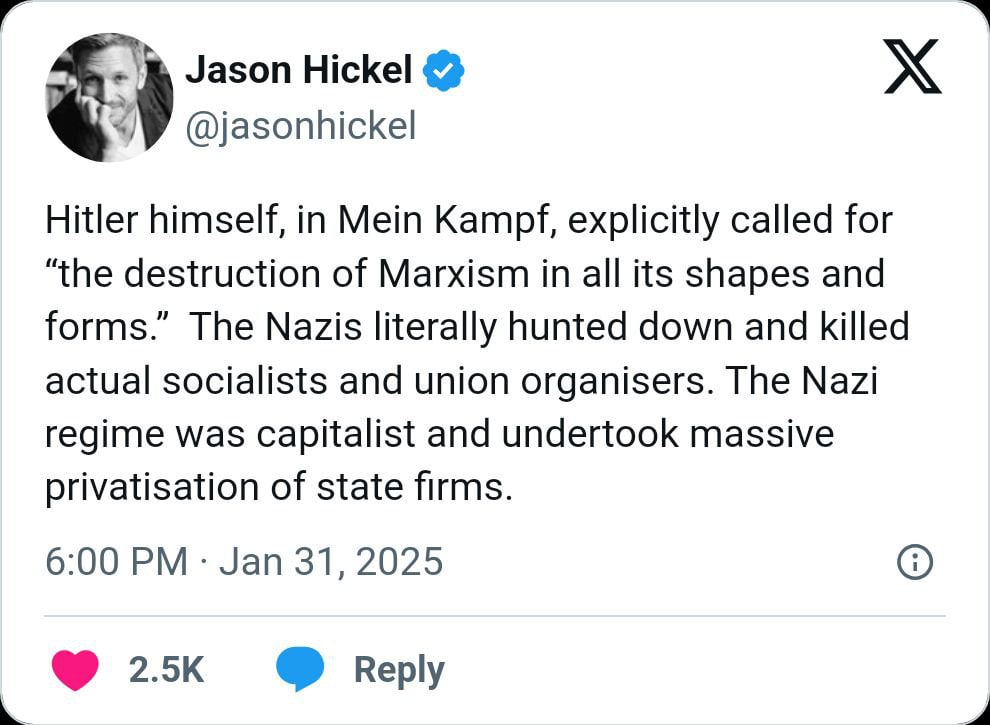The image size is (990, 725).
Task: Click the blue reply speech bubble icon
Action: pyautogui.click(x=299, y=669)
